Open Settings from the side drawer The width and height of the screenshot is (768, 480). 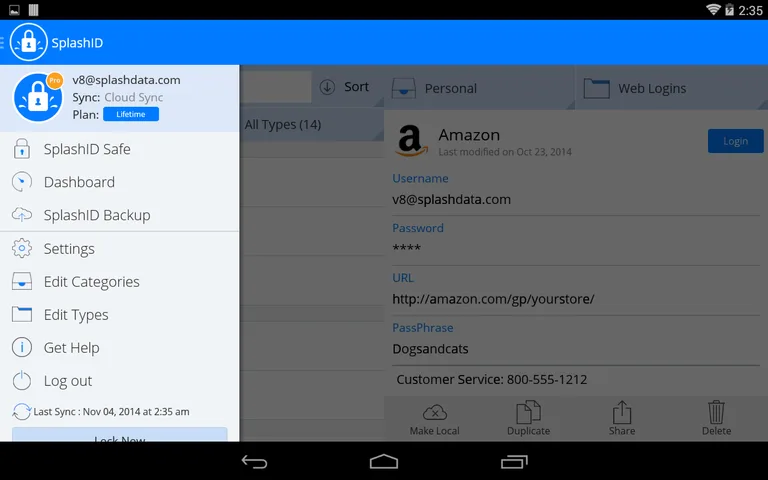coord(120,249)
